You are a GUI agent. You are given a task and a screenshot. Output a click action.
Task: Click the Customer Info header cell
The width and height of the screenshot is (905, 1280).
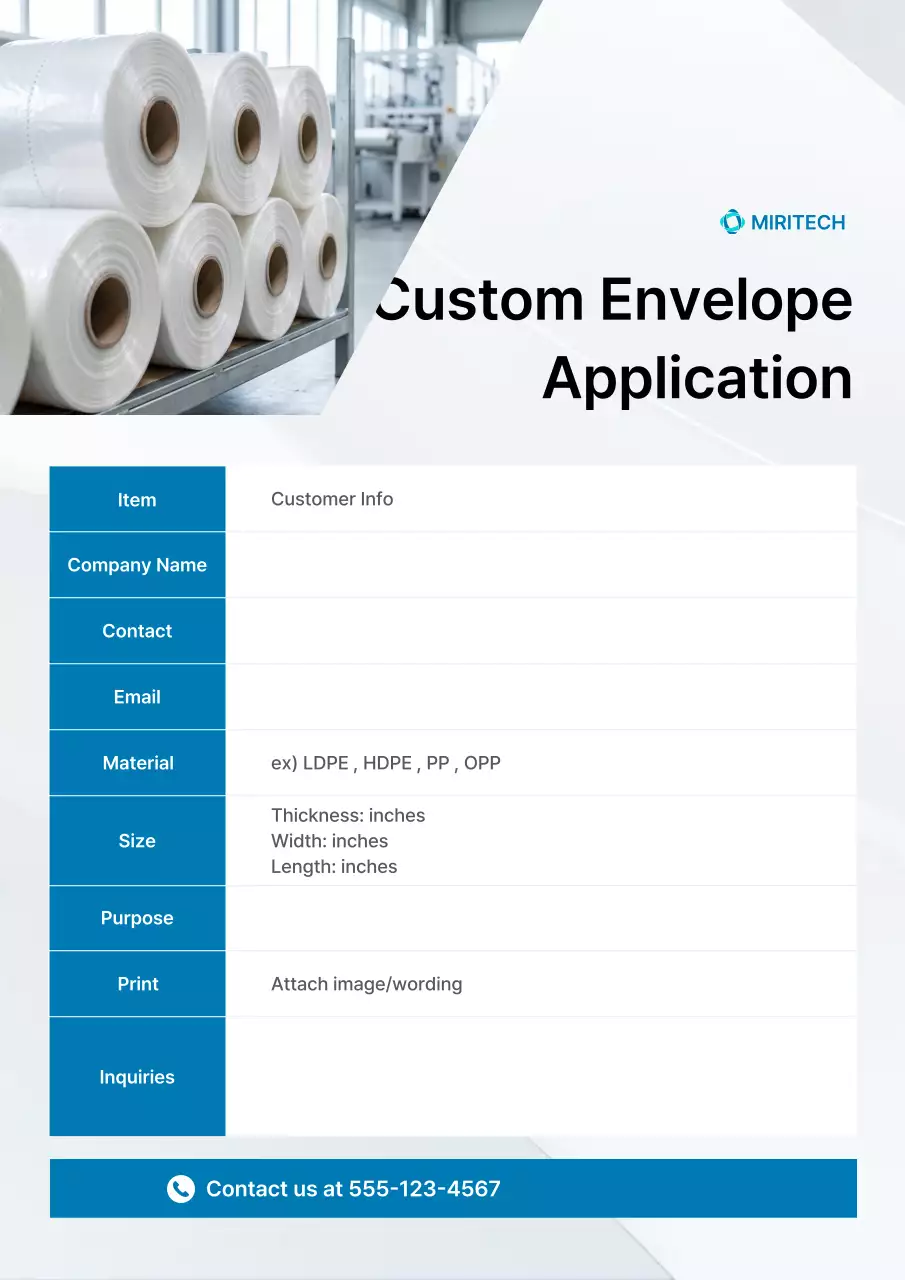(332, 499)
